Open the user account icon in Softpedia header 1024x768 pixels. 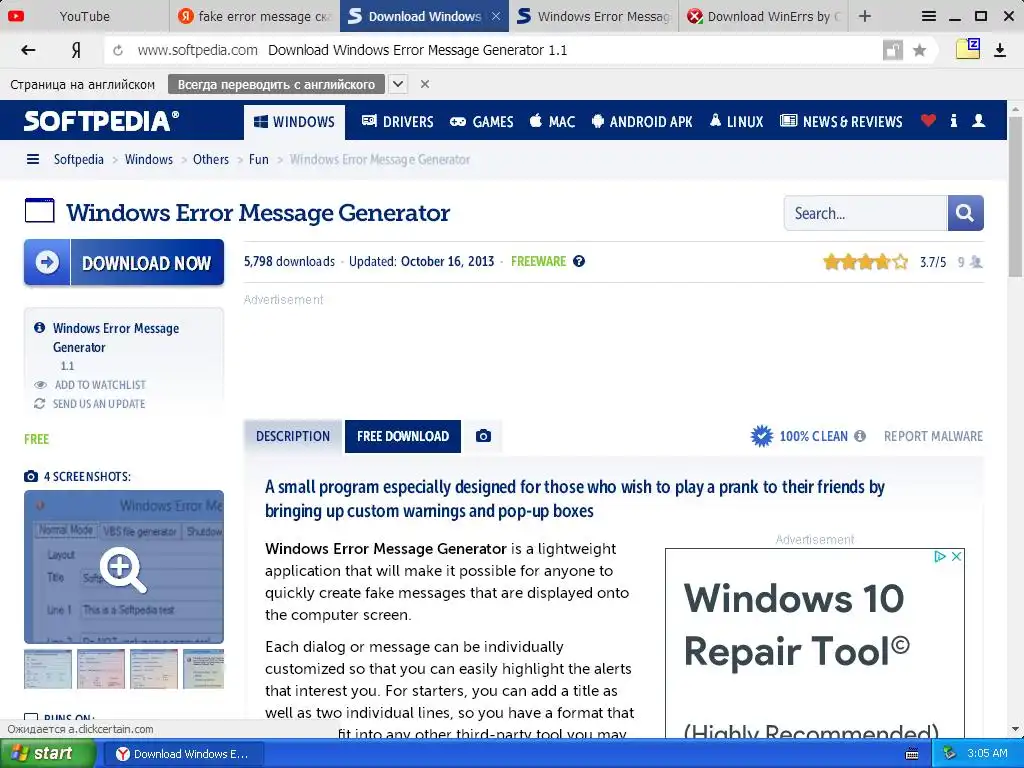[978, 120]
